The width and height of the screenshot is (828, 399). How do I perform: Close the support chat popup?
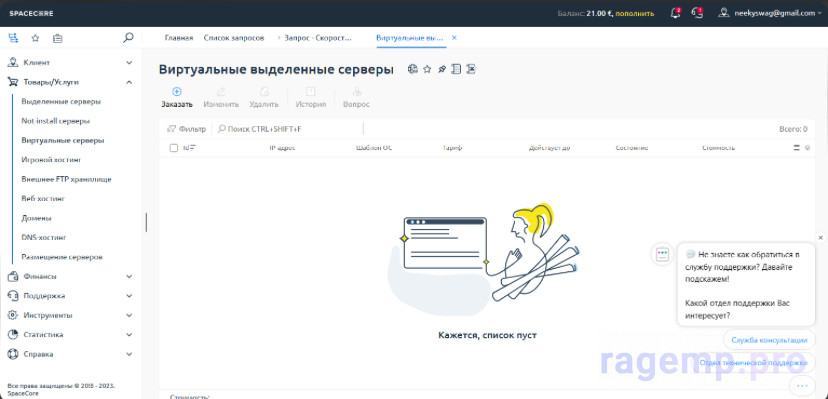(x=820, y=238)
